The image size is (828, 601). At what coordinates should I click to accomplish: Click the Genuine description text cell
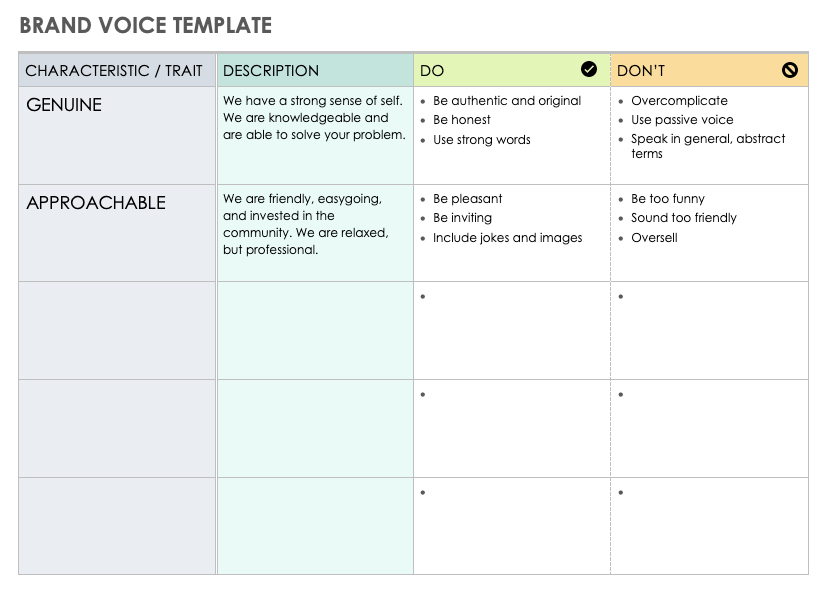click(x=314, y=118)
